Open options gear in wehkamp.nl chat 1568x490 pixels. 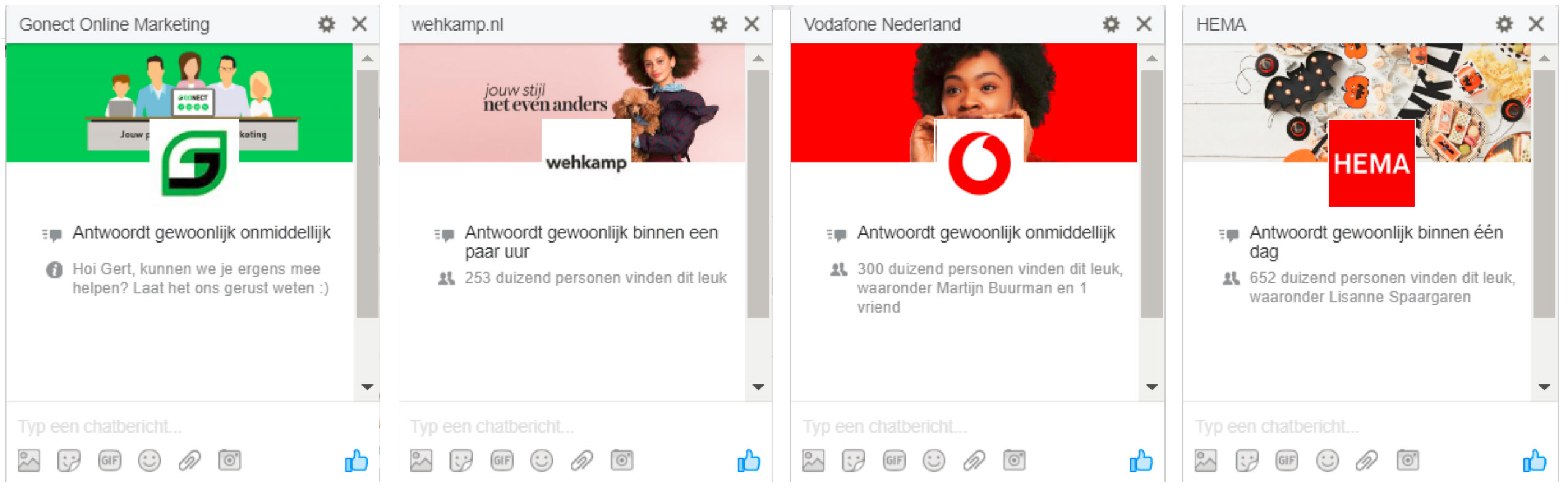coord(719,24)
